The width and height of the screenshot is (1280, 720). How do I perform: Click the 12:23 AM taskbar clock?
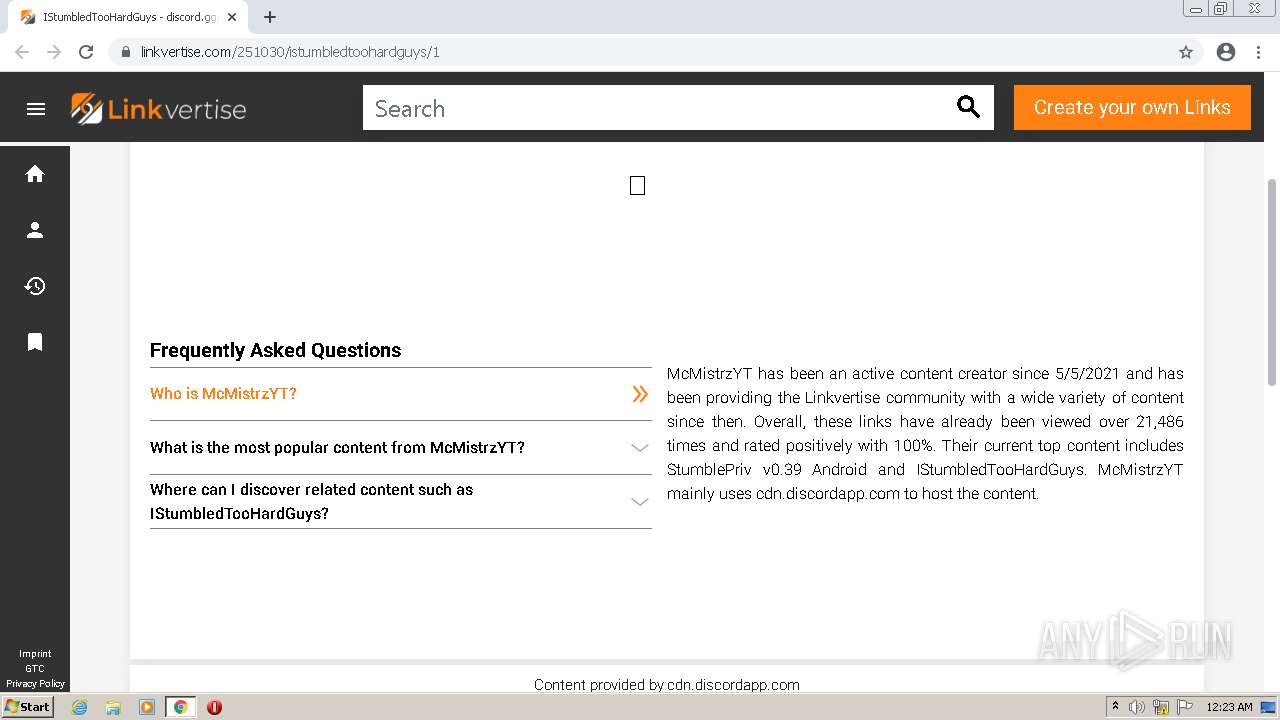[1229, 707]
